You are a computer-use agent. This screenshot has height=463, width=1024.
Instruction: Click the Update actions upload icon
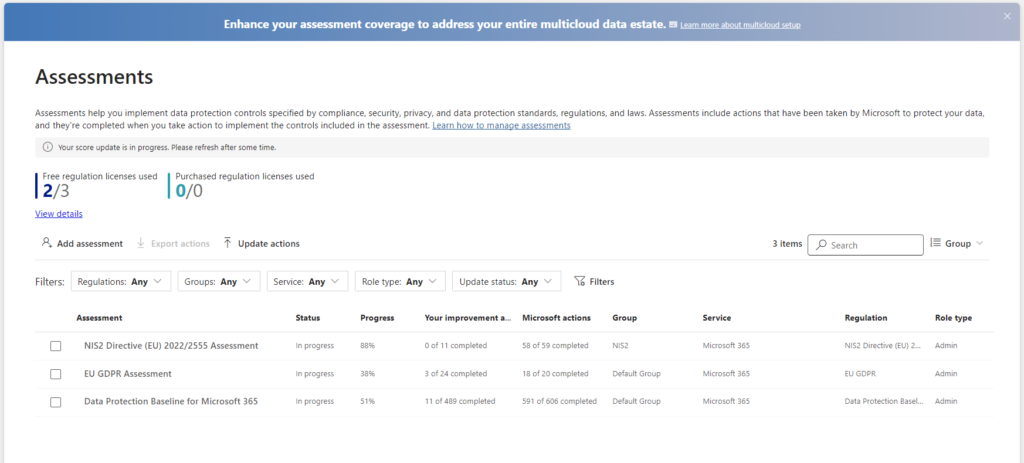[228, 243]
